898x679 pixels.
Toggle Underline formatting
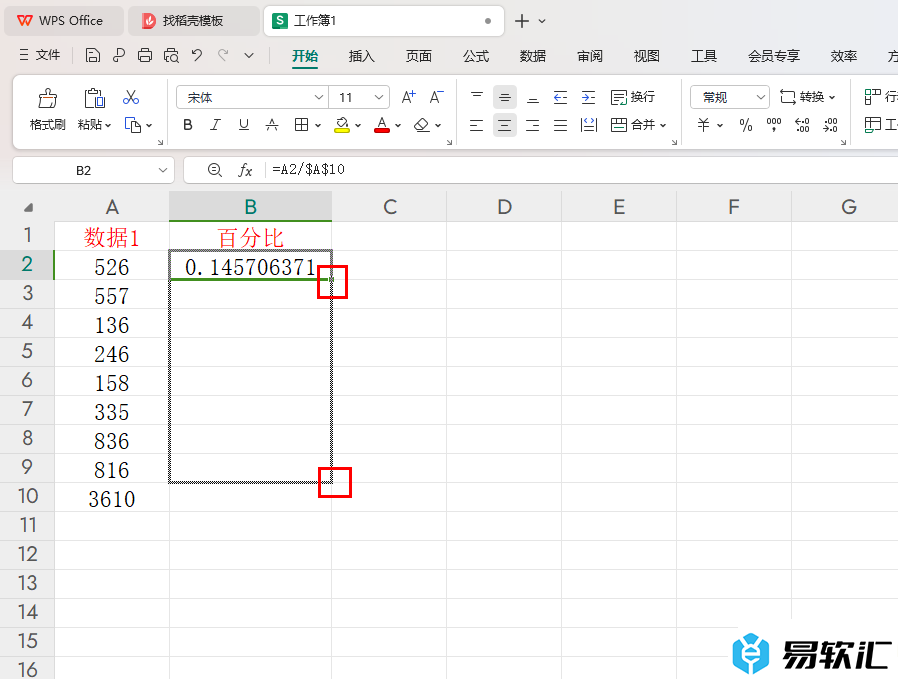[244, 125]
